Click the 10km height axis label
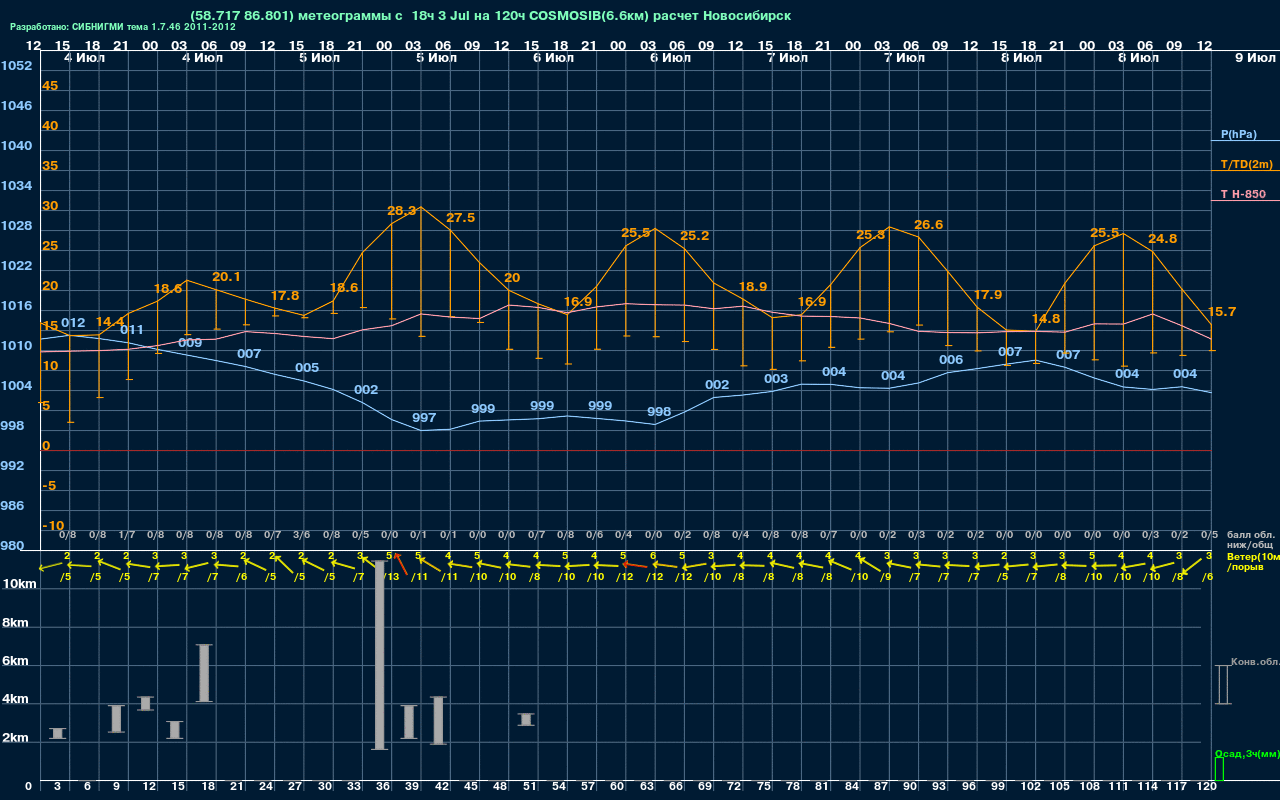 point(21,583)
